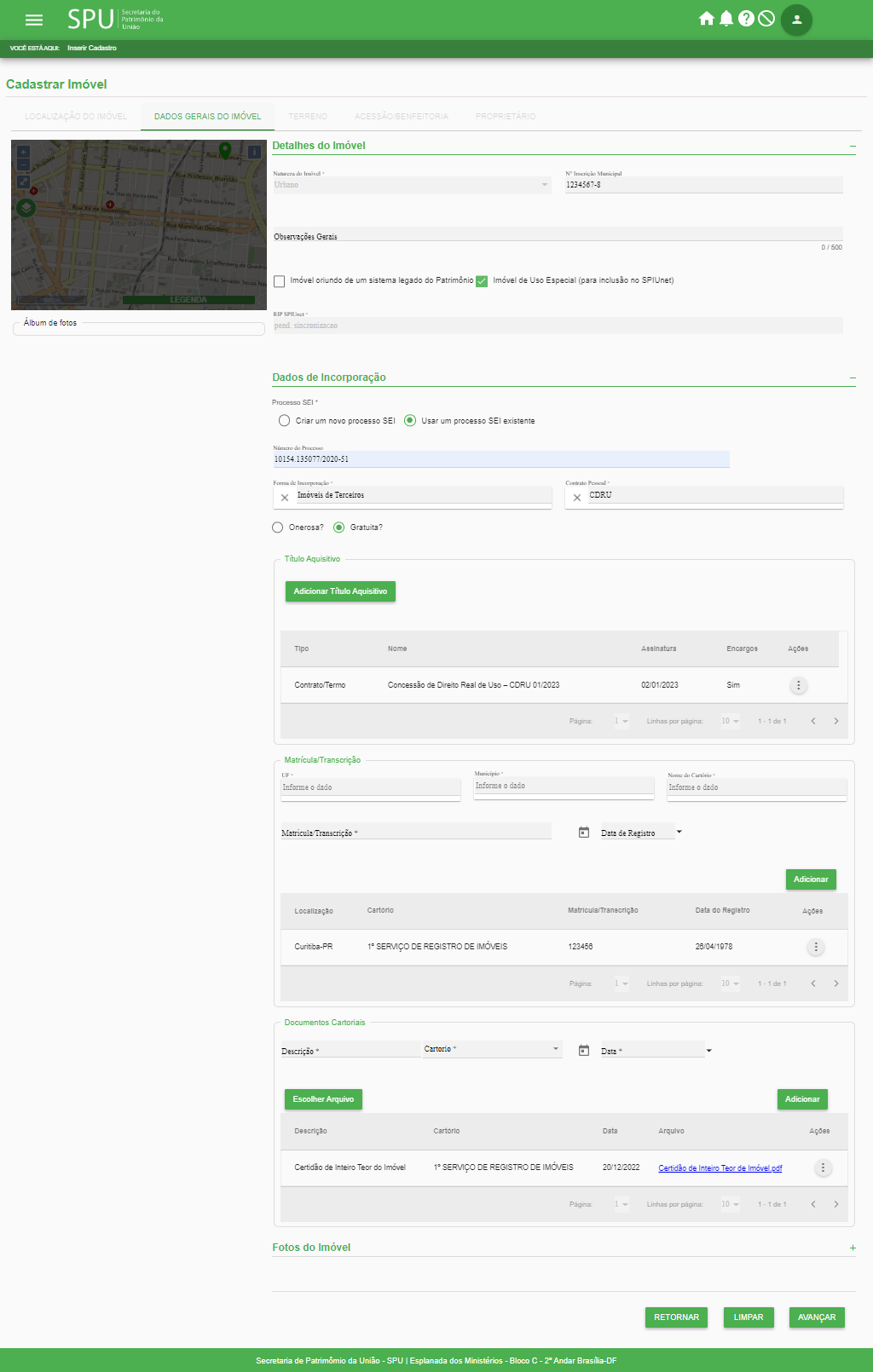This screenshot has width=873, height=1372.
Task: Switch to Terreno tab
Action: [x=308, y=117]
